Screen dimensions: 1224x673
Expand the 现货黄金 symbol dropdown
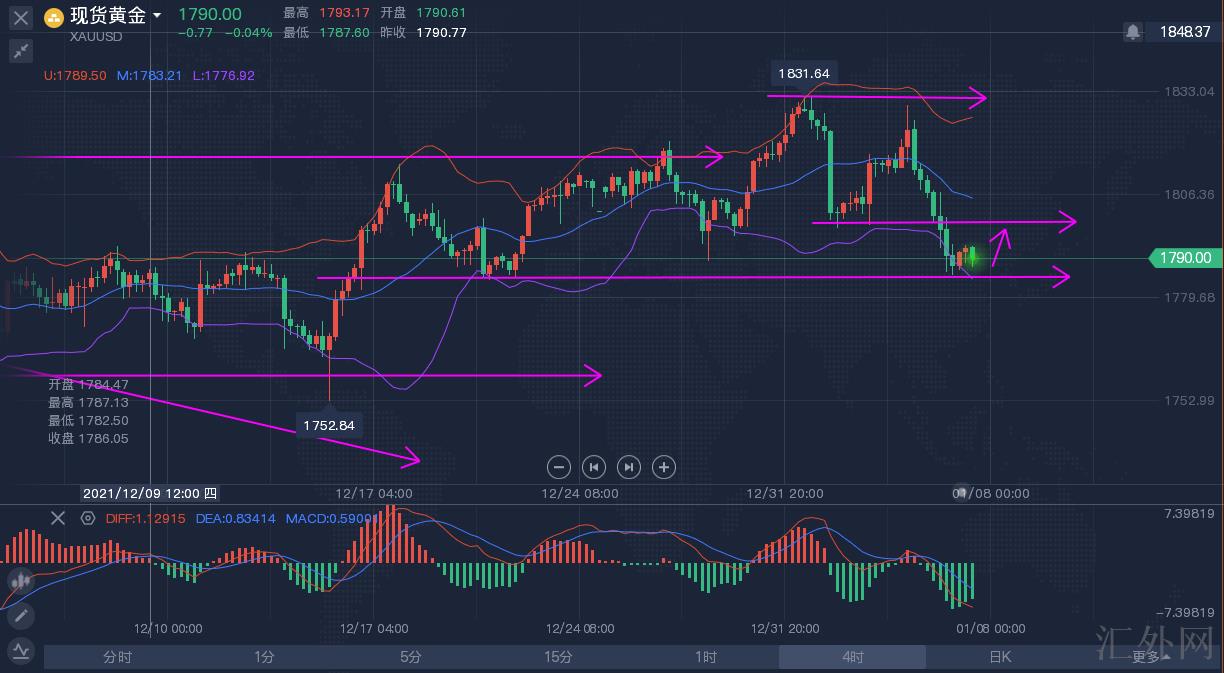click(157, 16)
